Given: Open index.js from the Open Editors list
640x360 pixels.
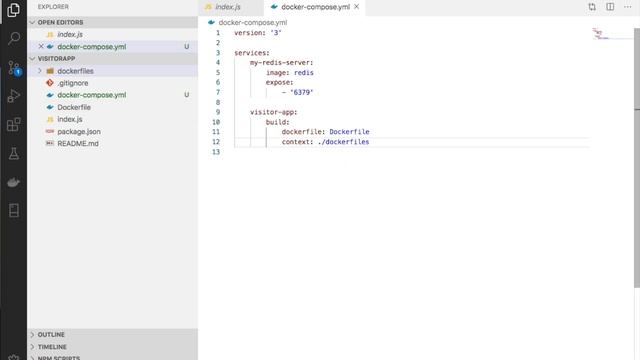Looking at the screenshot, I should [113, 35].
